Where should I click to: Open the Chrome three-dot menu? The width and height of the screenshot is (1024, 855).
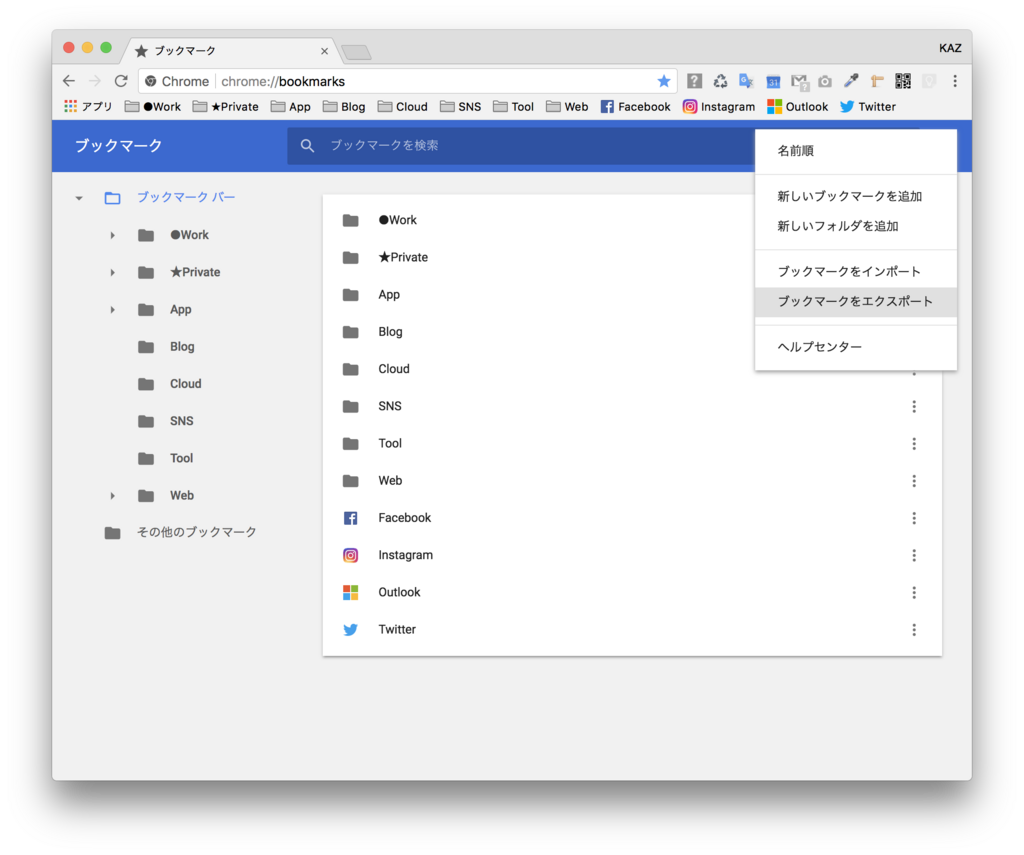(x=955, y=81)
